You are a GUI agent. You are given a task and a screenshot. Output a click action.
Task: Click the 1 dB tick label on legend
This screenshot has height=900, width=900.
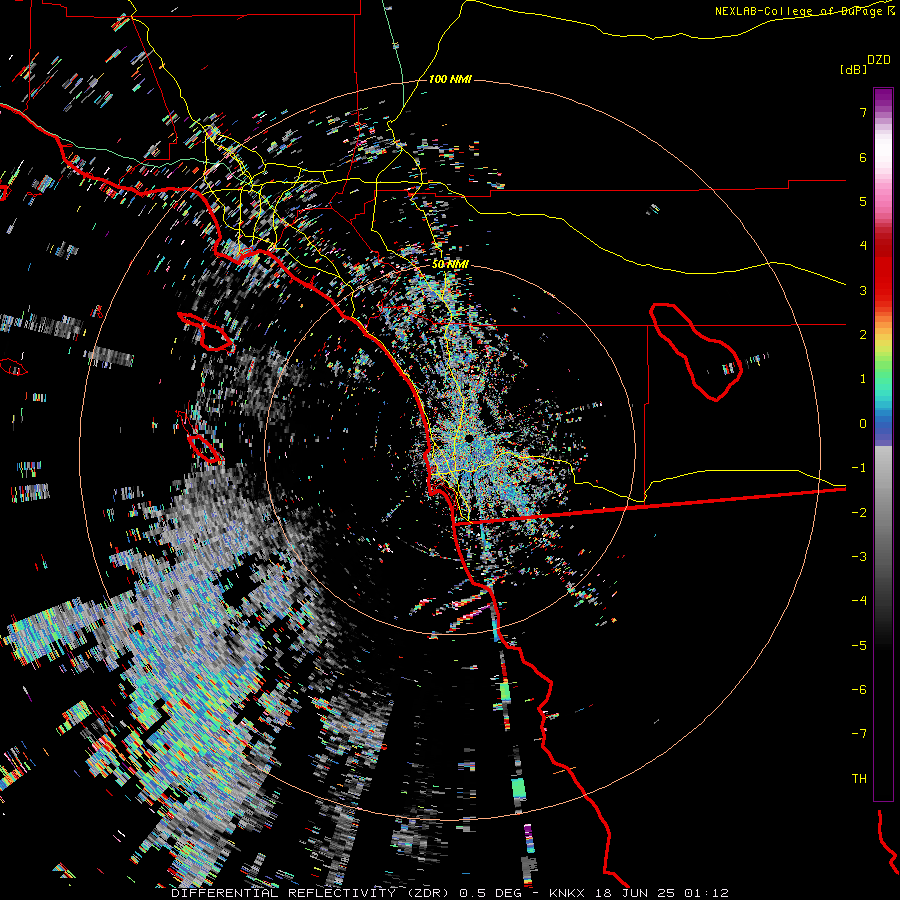tap(863, 379)
